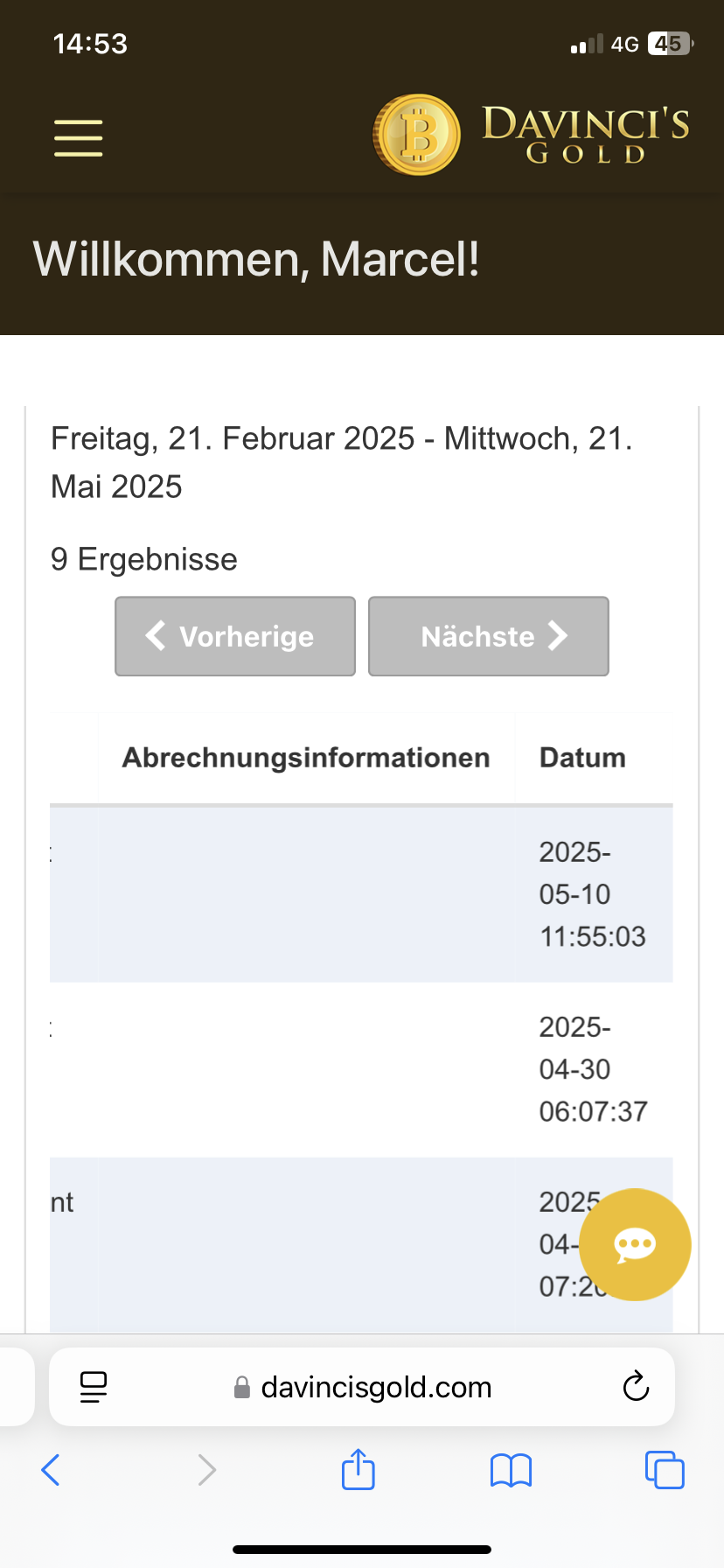Image resolution: width=724 pixels, height=1568 pixels.
Task: Open the live chat bubble
Action: 635,1244
